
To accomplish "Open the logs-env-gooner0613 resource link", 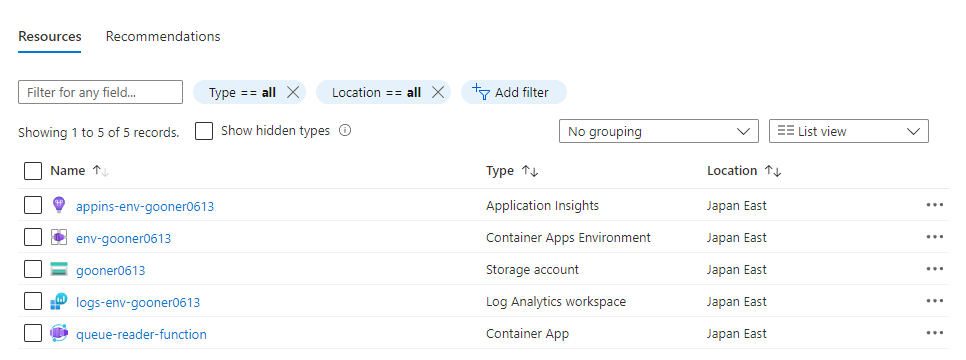I will point(138,303).
